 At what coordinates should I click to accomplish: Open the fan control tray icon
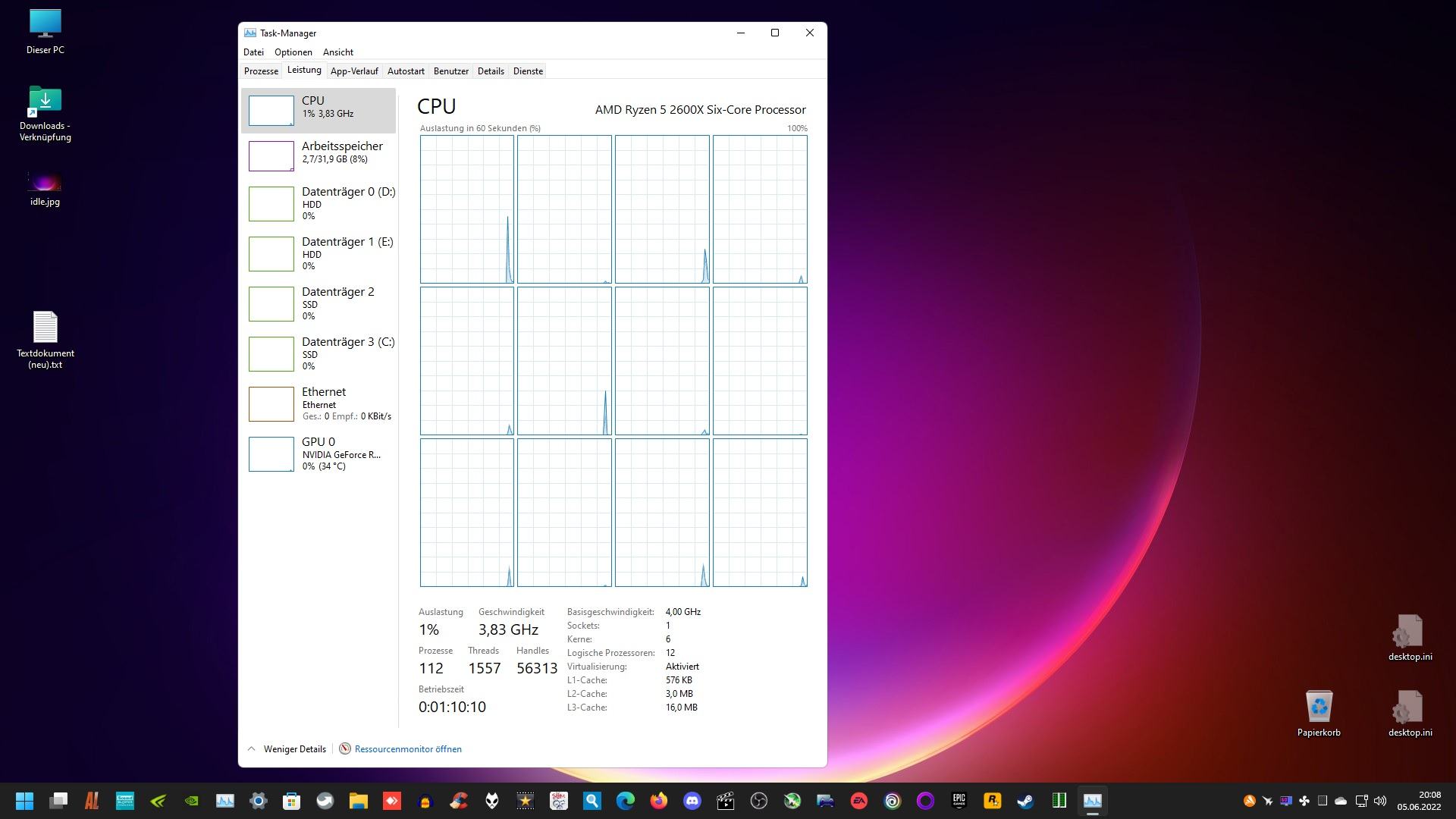coord(1304,801)
